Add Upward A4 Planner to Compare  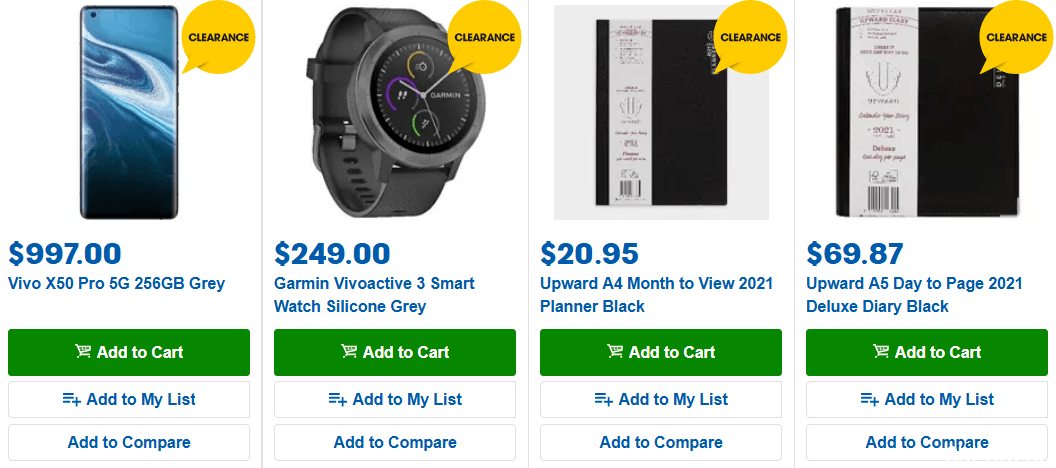click(x=661, y=442)
